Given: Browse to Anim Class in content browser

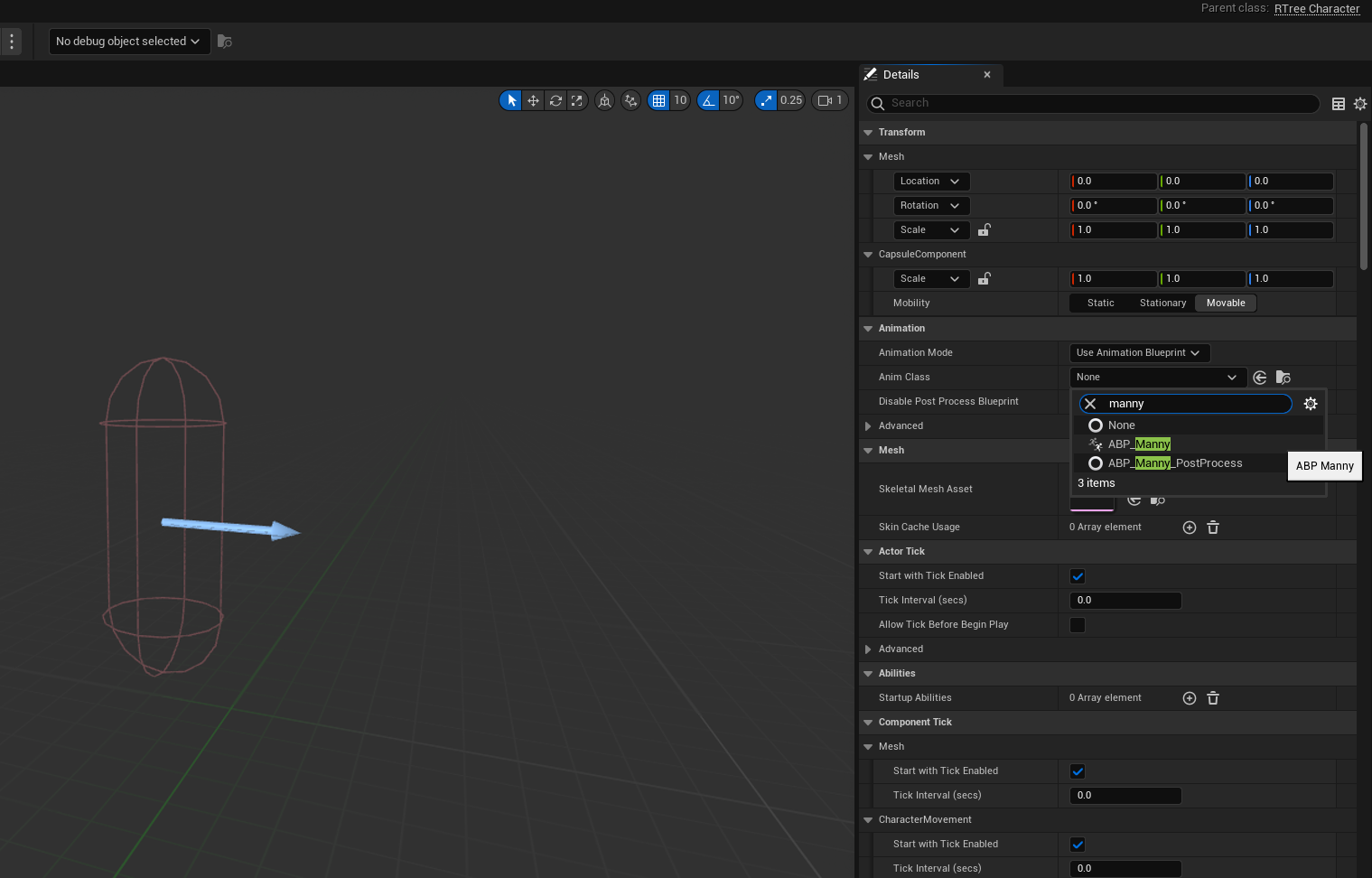Looking at the screenshot, I should (1283, 378).
